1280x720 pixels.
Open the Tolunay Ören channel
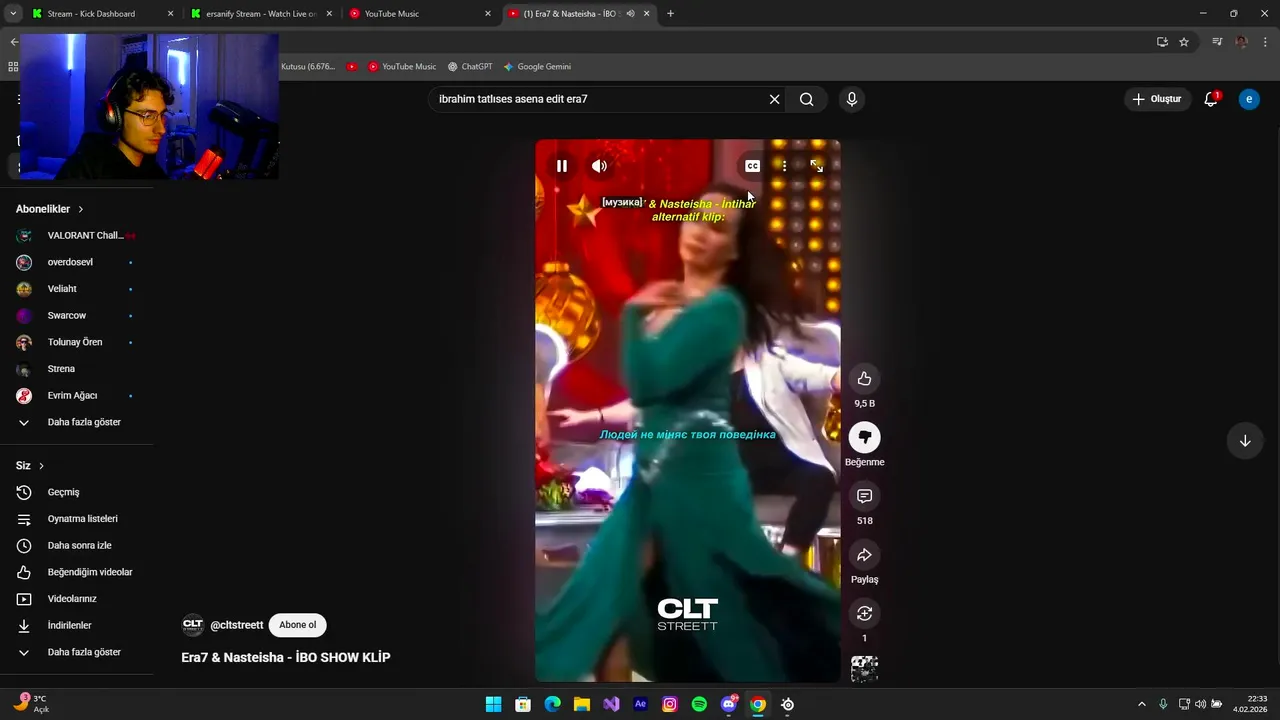[76, 342]
